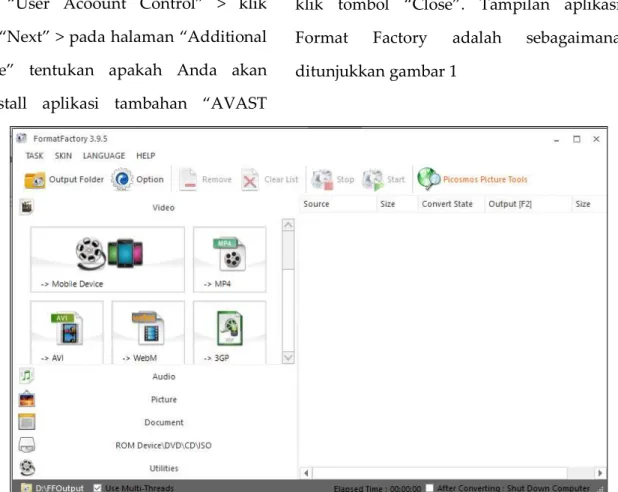Image resolution: width=618 pixels, height=492 pixels.
Task: Close the FormatFactory window
Action: (x=596, y=139)
